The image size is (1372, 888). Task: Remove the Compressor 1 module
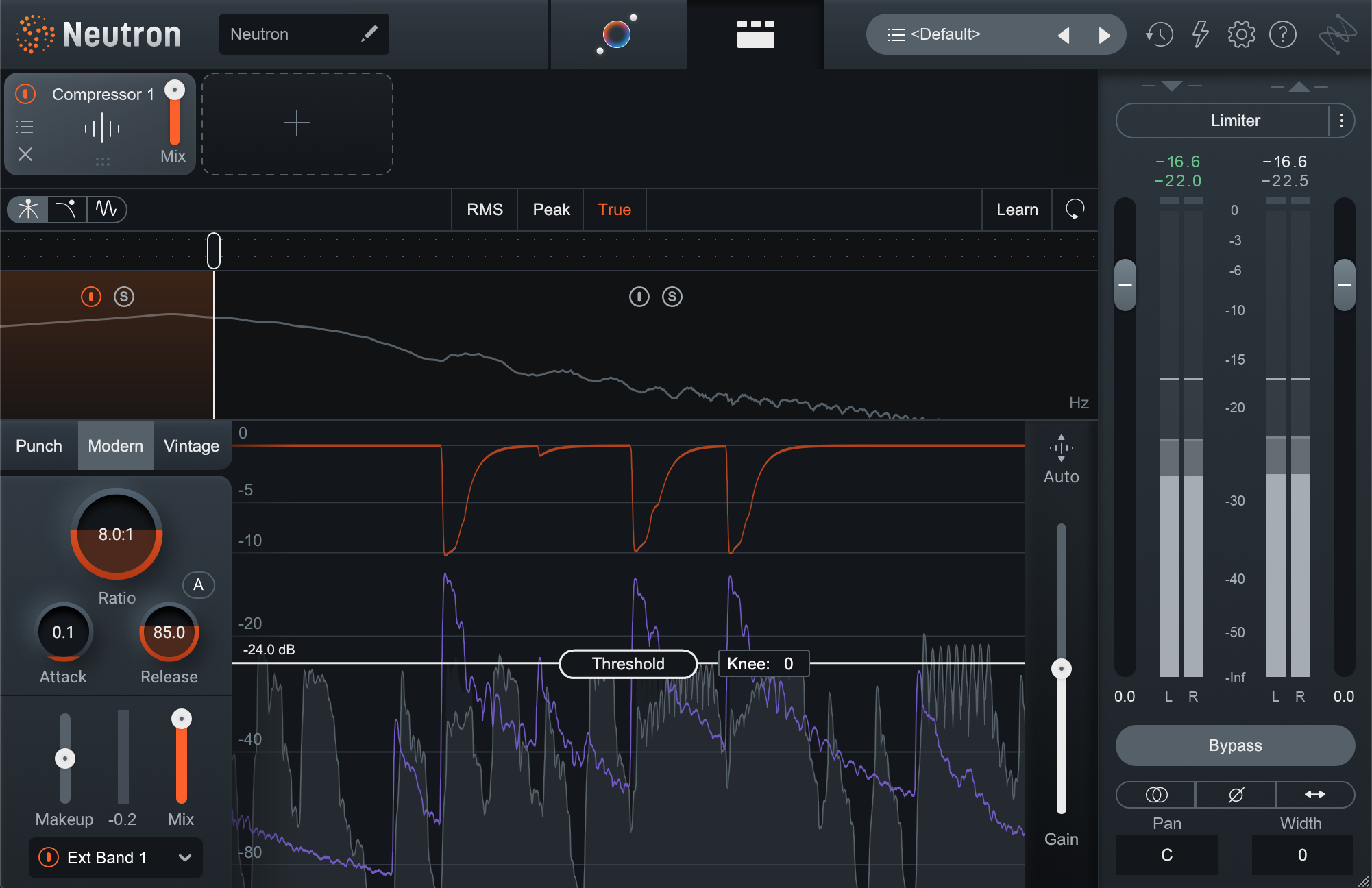[x=25, y=154]
